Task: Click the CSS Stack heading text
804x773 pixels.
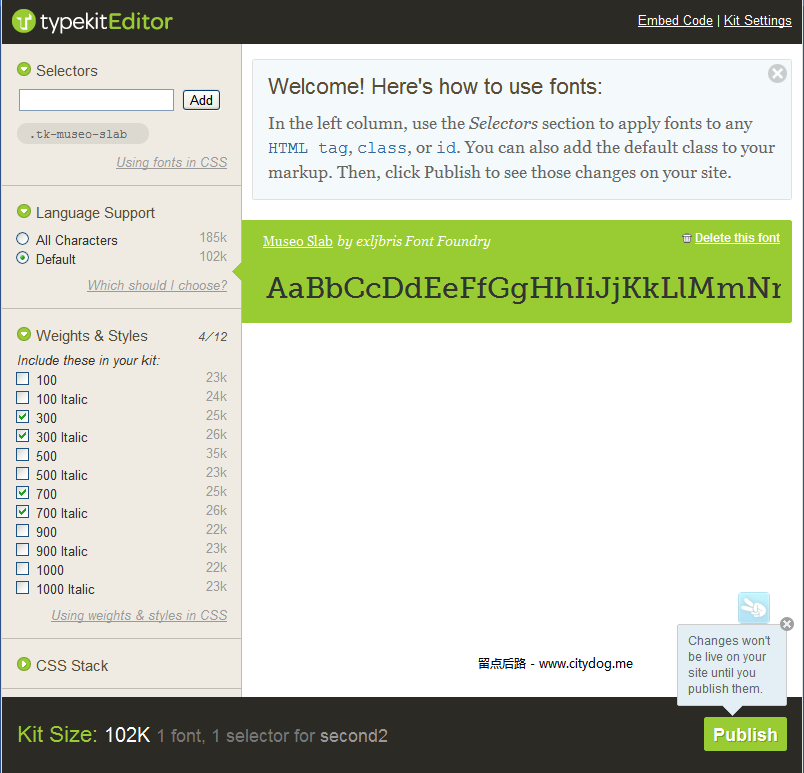Action: point(72,665)
